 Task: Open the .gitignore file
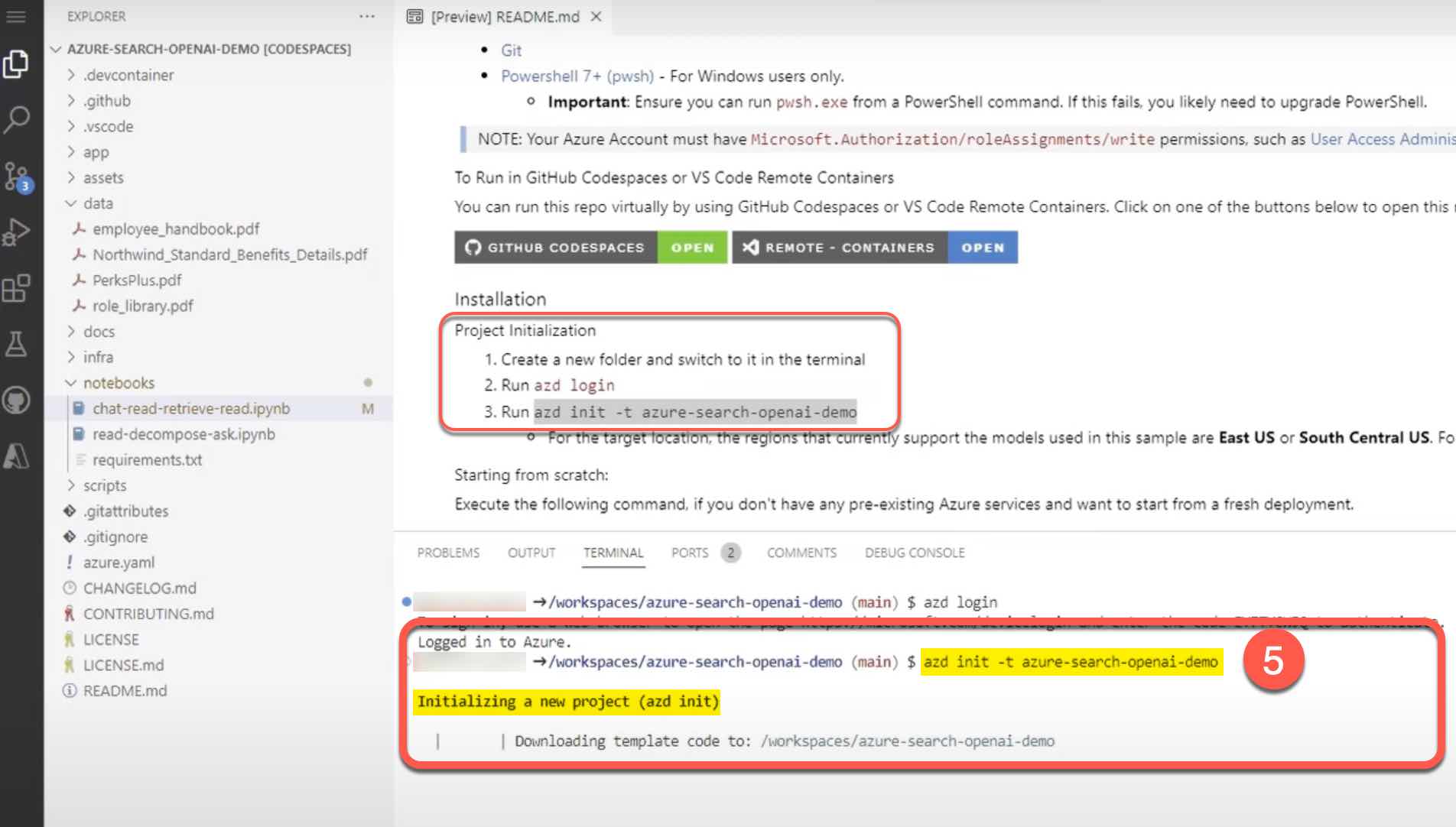[115, 537]
